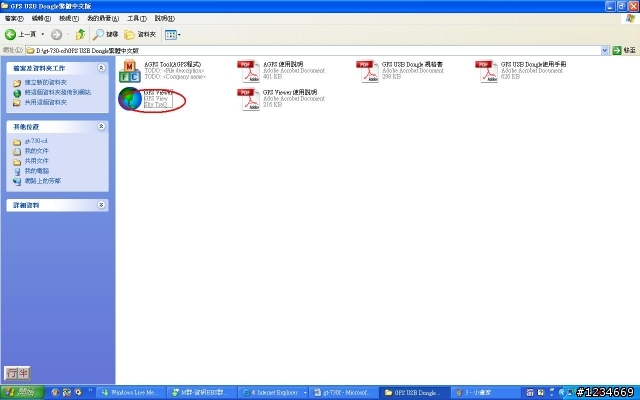The image size is (640, 400).
Task: Open the 我的最愛(A) menu
Action: click(103, 18)
